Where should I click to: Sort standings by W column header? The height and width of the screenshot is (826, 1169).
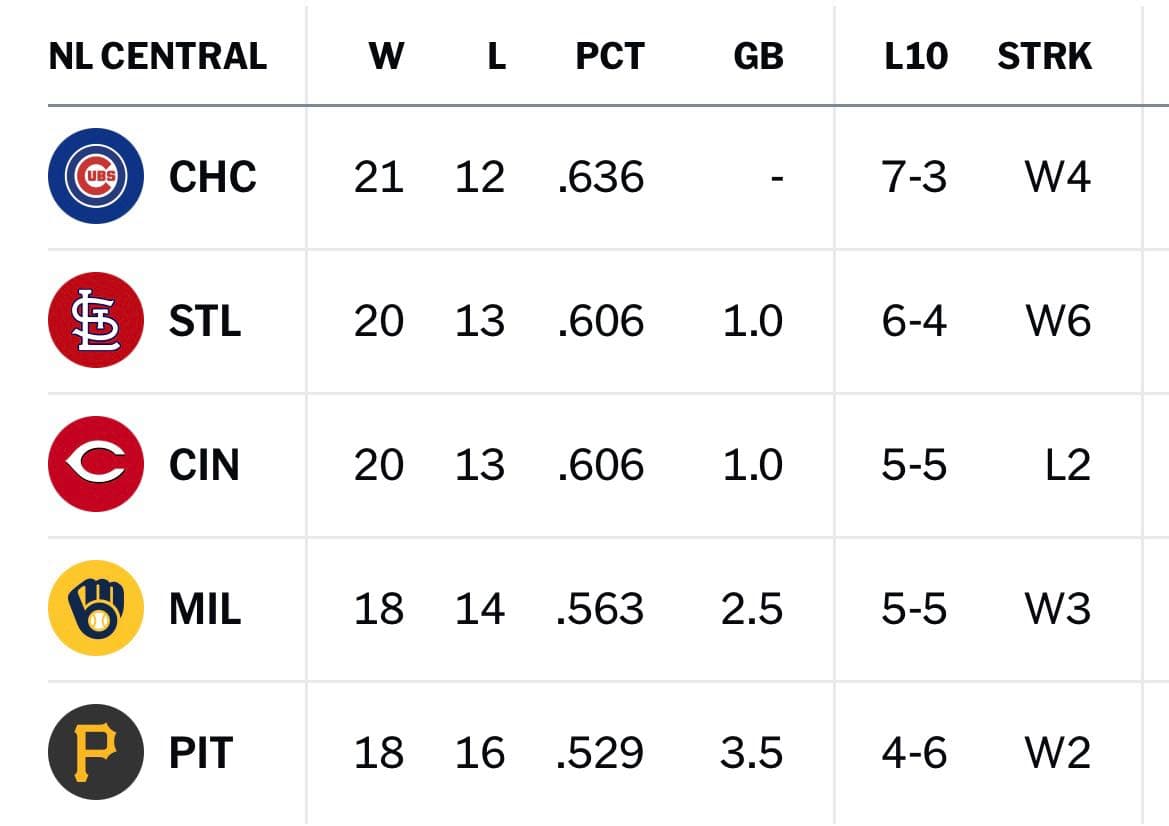(386, 56)
